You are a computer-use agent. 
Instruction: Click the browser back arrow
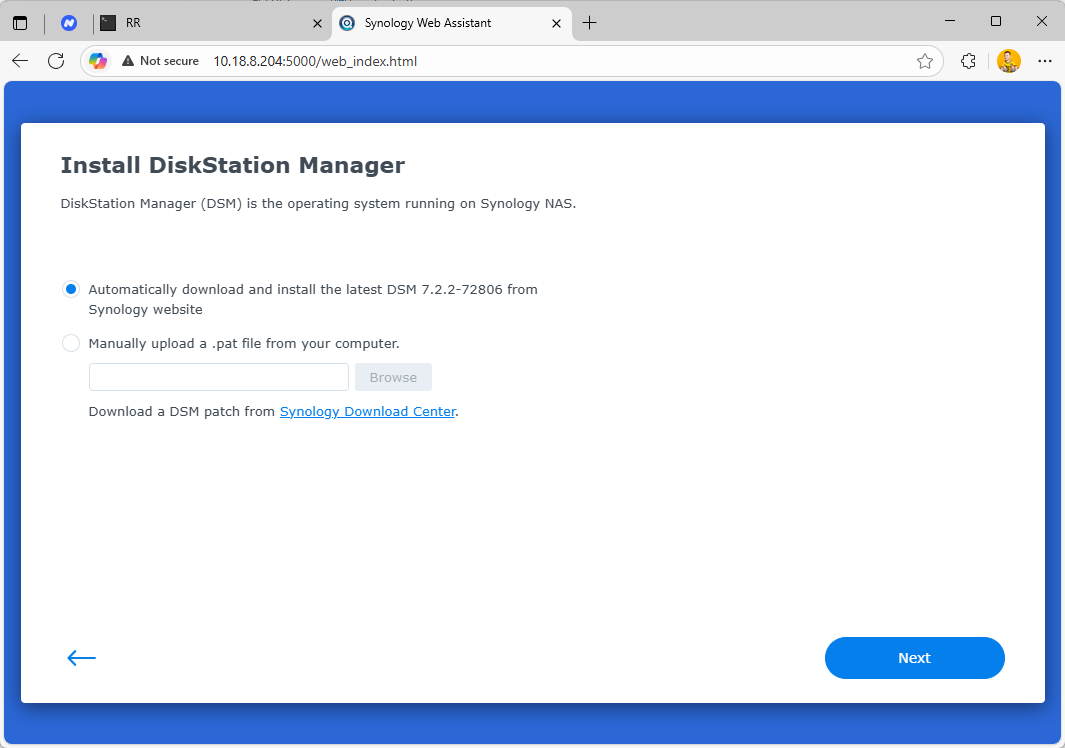click(x=20, y=61)
